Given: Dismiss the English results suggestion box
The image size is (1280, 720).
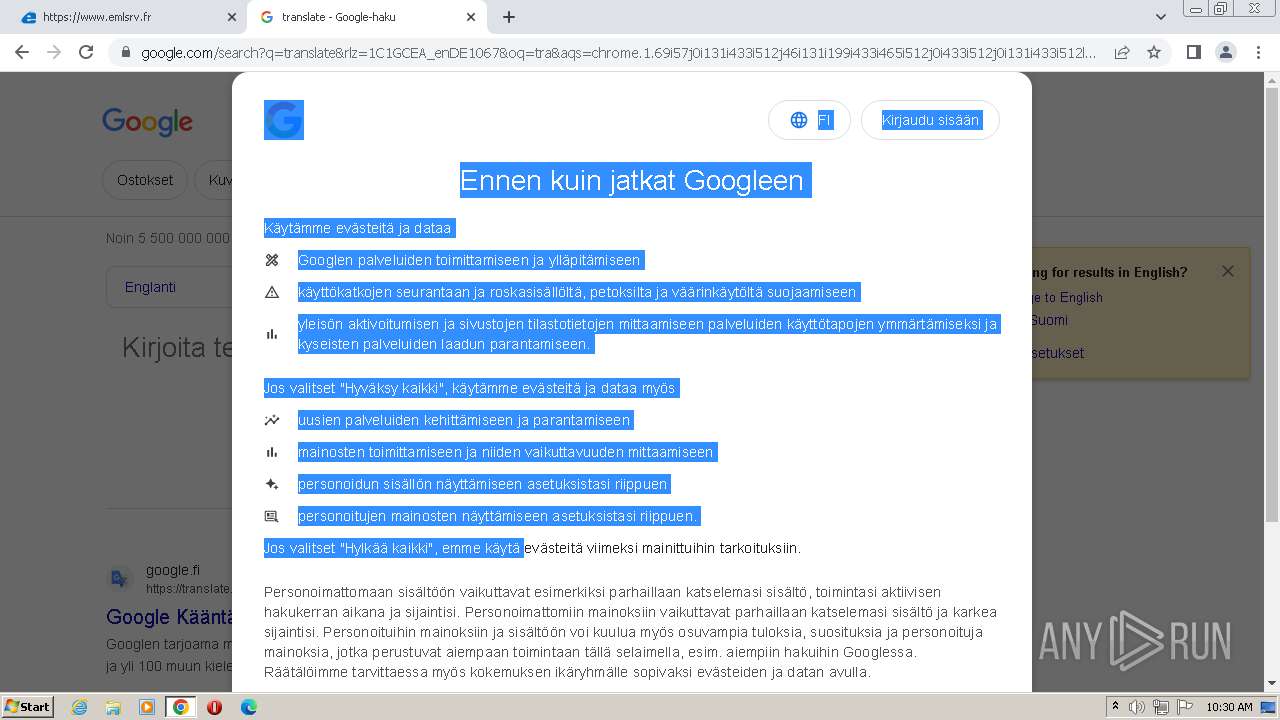Looking at the screenshot, I should click(x=1228, y=271).
